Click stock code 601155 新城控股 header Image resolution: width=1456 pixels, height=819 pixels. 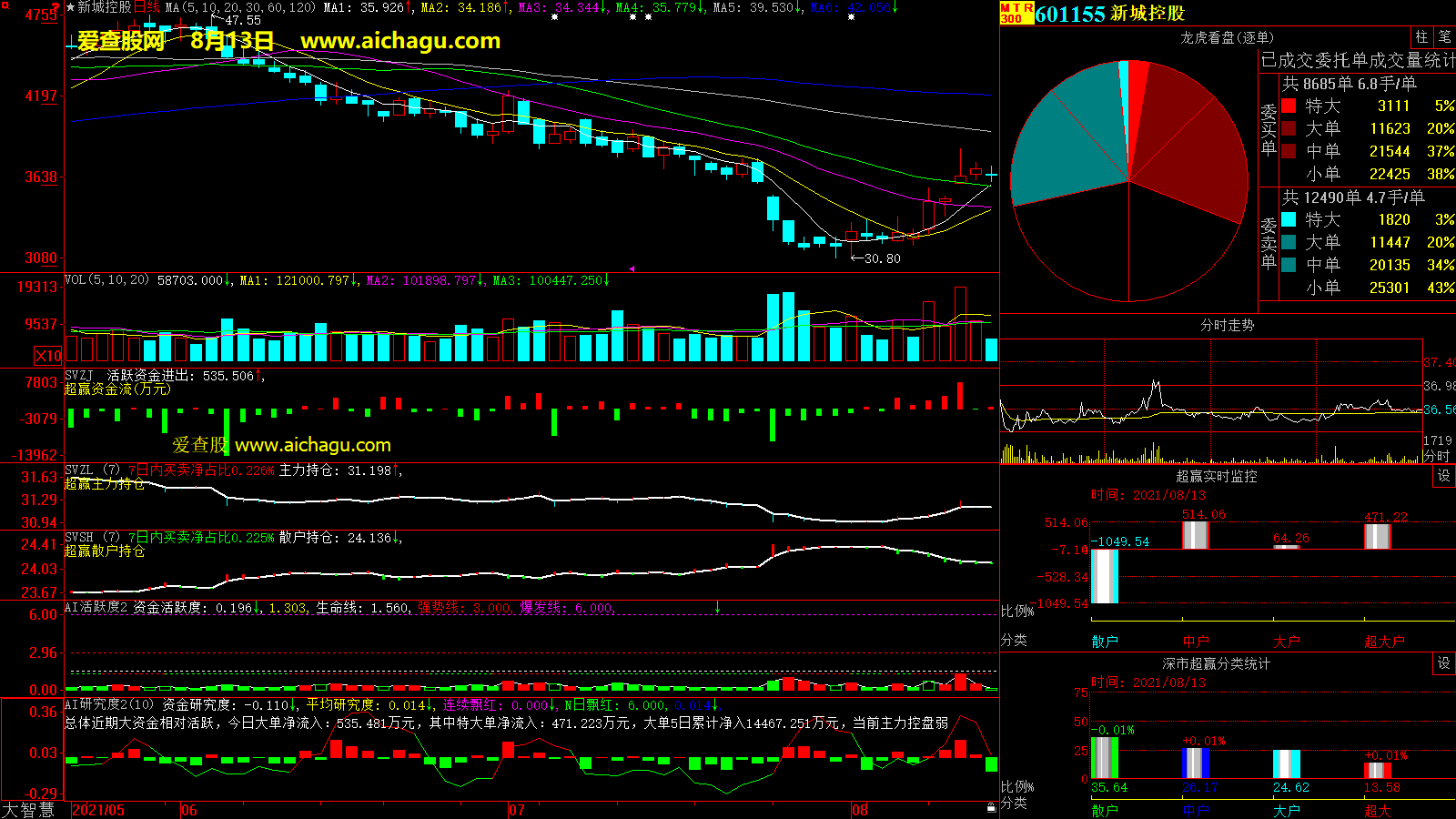[x=1110, y=14]
